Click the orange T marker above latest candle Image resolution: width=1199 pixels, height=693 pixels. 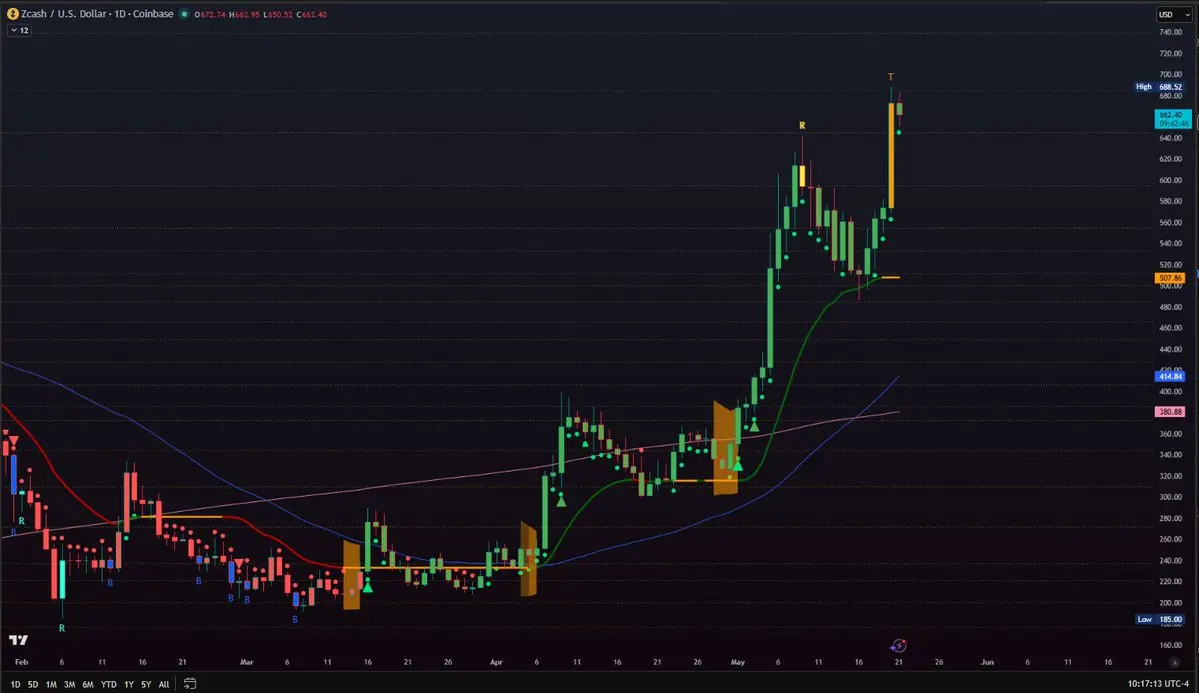tap(891, 77)
